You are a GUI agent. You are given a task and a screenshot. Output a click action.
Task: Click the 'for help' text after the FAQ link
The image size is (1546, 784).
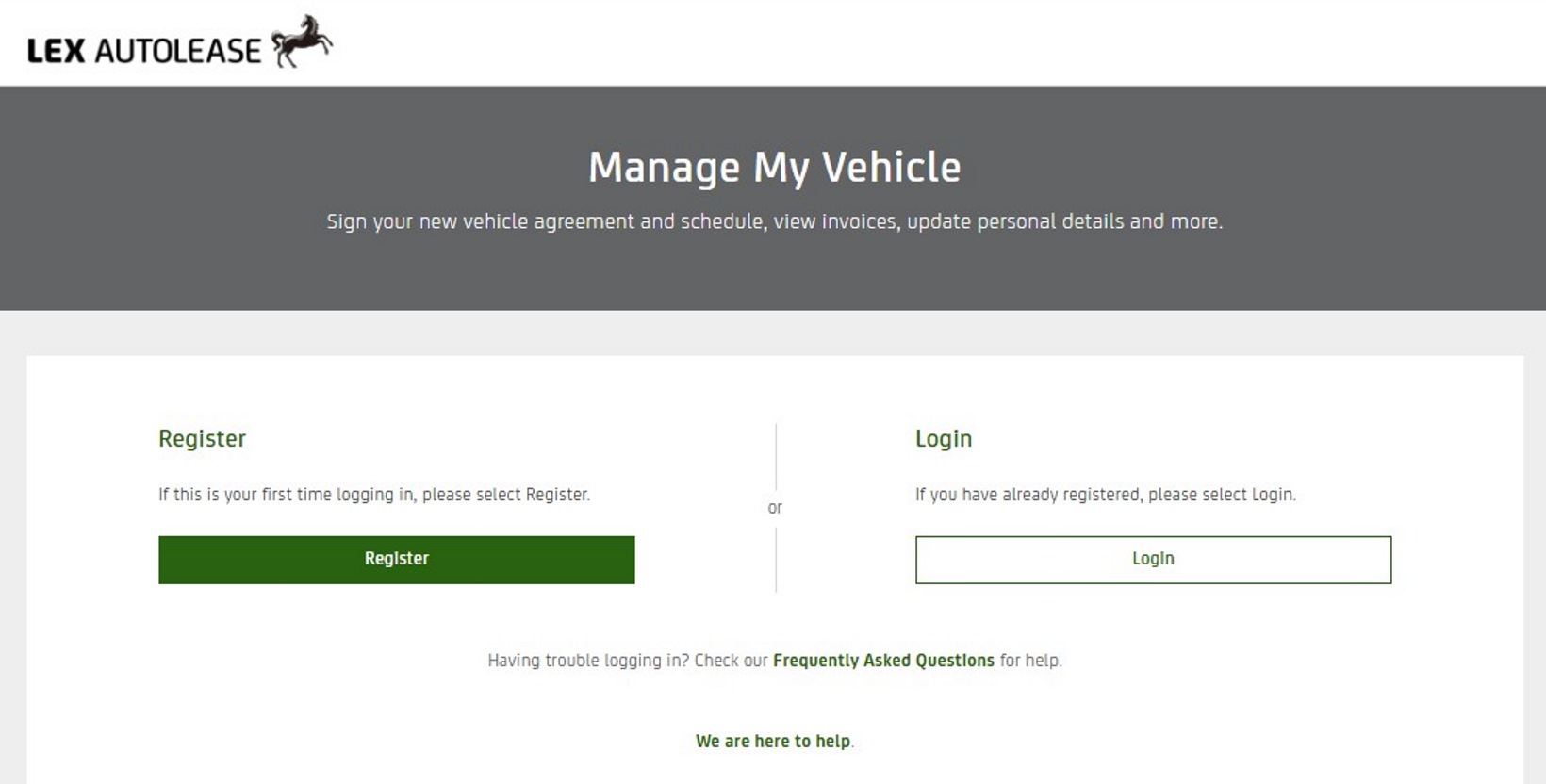click(1029, 661)
